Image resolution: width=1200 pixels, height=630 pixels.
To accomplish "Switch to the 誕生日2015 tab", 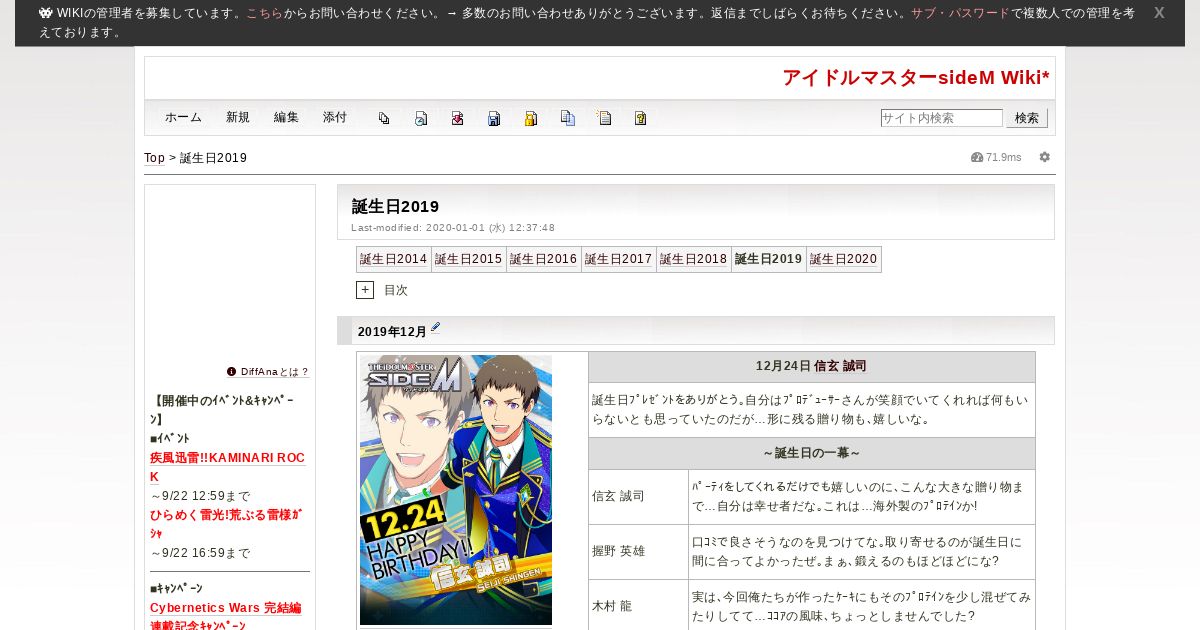I will (x=469, y=259).
